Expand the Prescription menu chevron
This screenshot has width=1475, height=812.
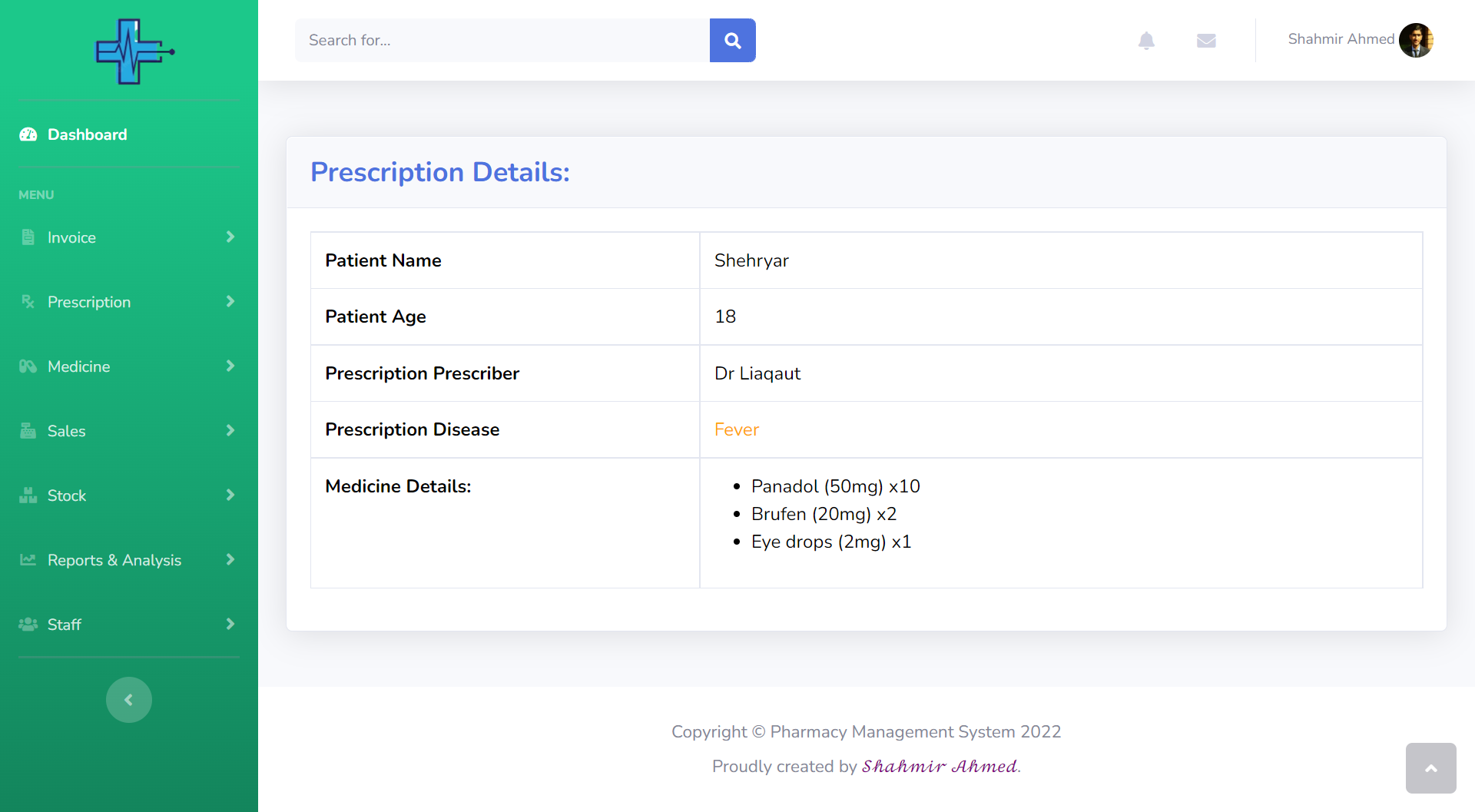click(230, 302)
